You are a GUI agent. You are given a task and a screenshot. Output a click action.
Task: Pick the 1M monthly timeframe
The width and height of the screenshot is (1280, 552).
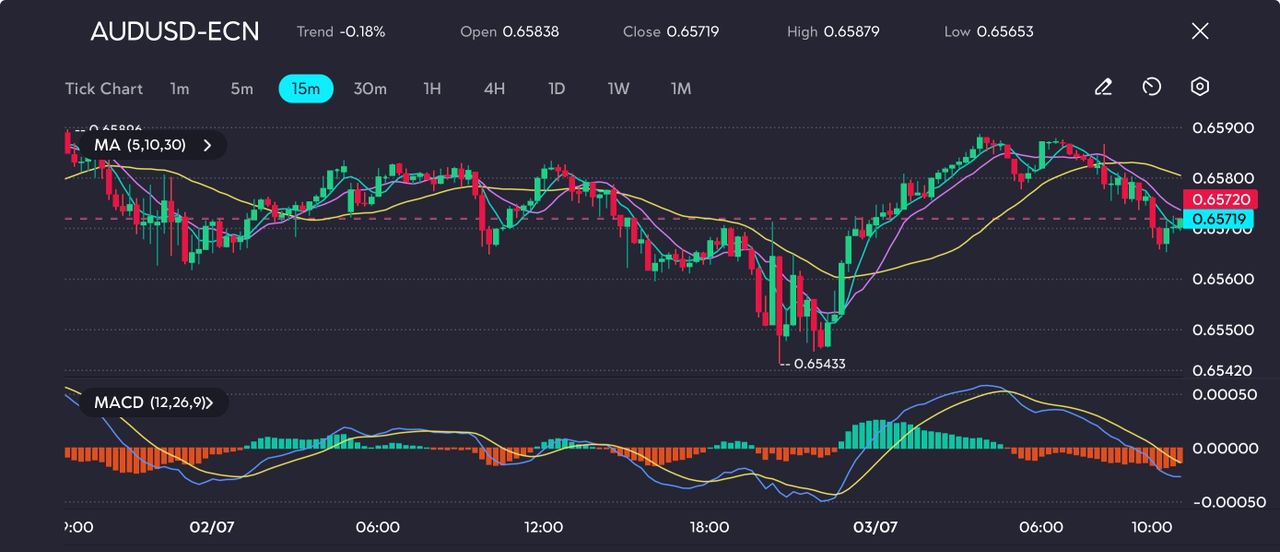click(681, 89)
